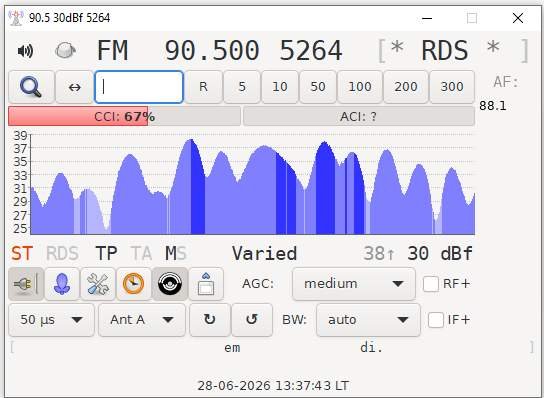The height and width of the screenshot is (398, 544).
Task: Toggle the black circular RDS spy icon
Action: (x=170, y=284)
